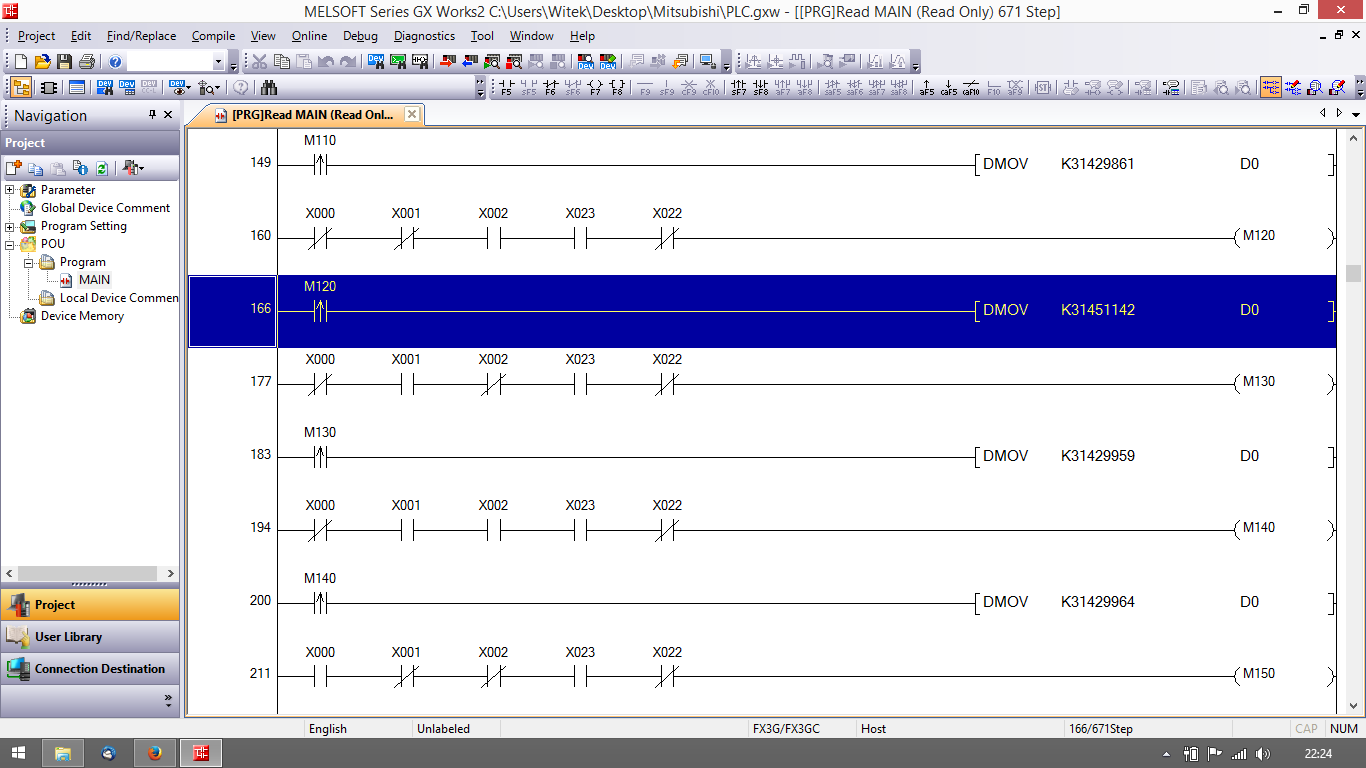Open Firefox from the Windows taskbar
The width and height of the screenshot is (1366, 768).
coord(154,753)
